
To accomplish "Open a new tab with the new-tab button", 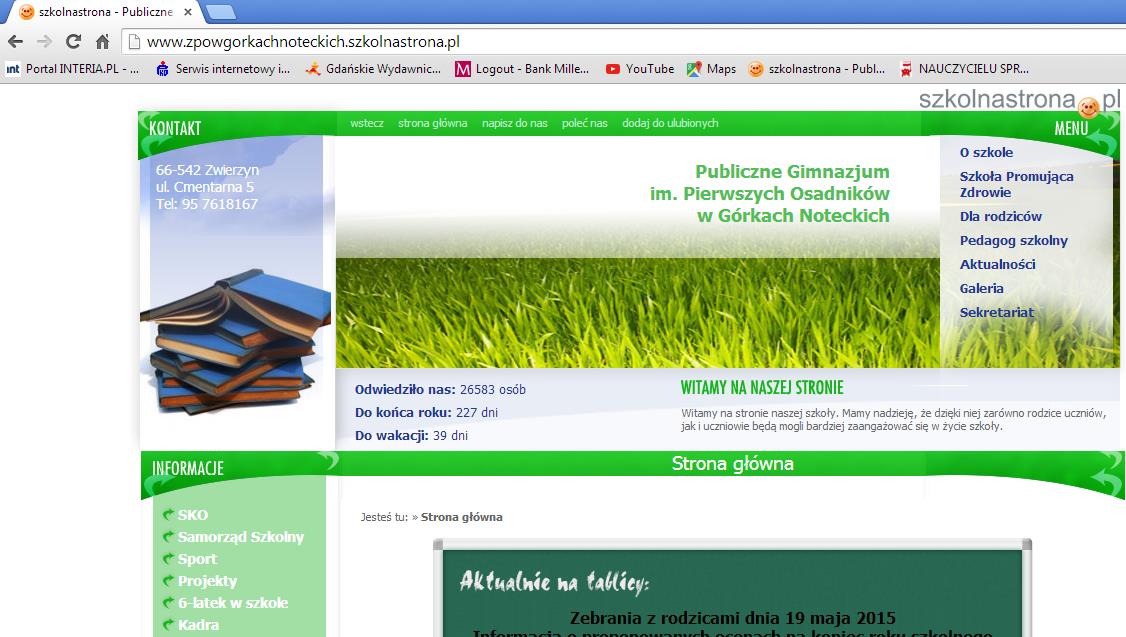I will point(220,12).
